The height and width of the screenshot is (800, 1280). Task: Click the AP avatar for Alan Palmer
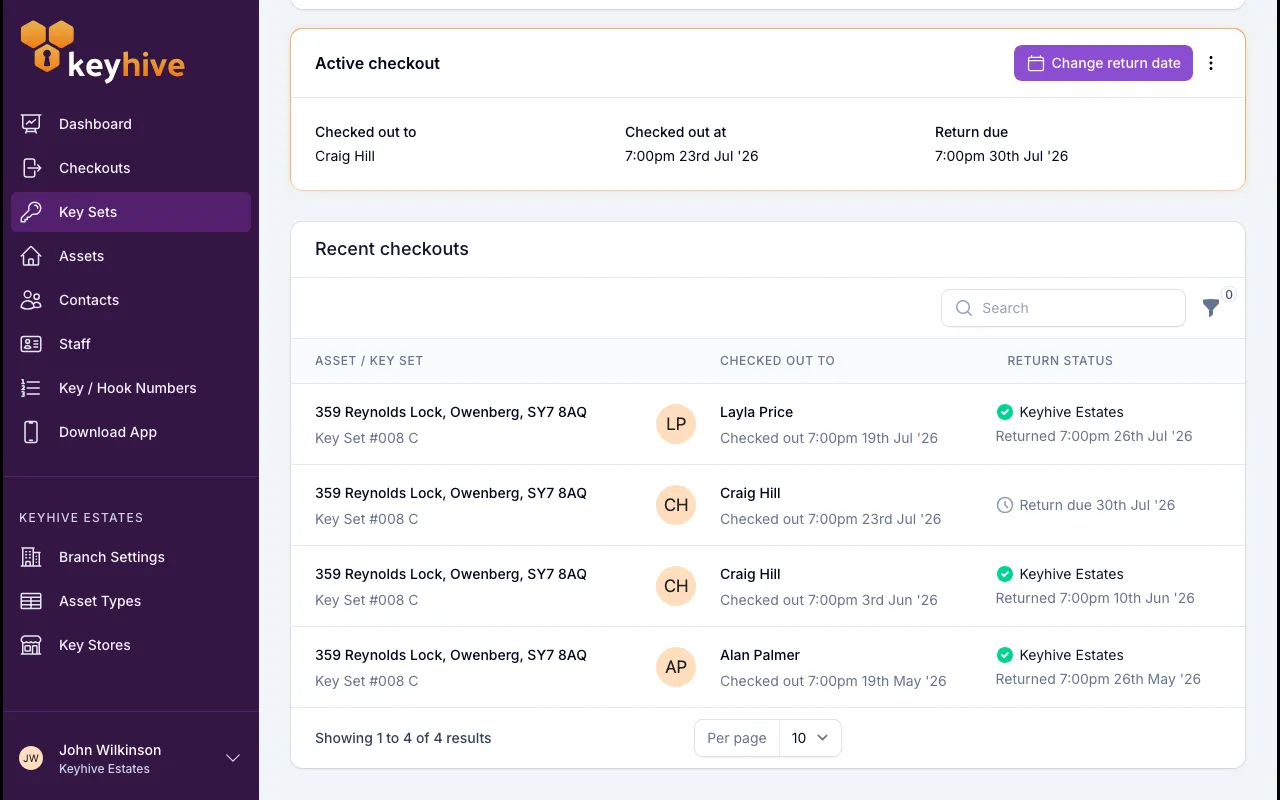click(x=676, y=667)
